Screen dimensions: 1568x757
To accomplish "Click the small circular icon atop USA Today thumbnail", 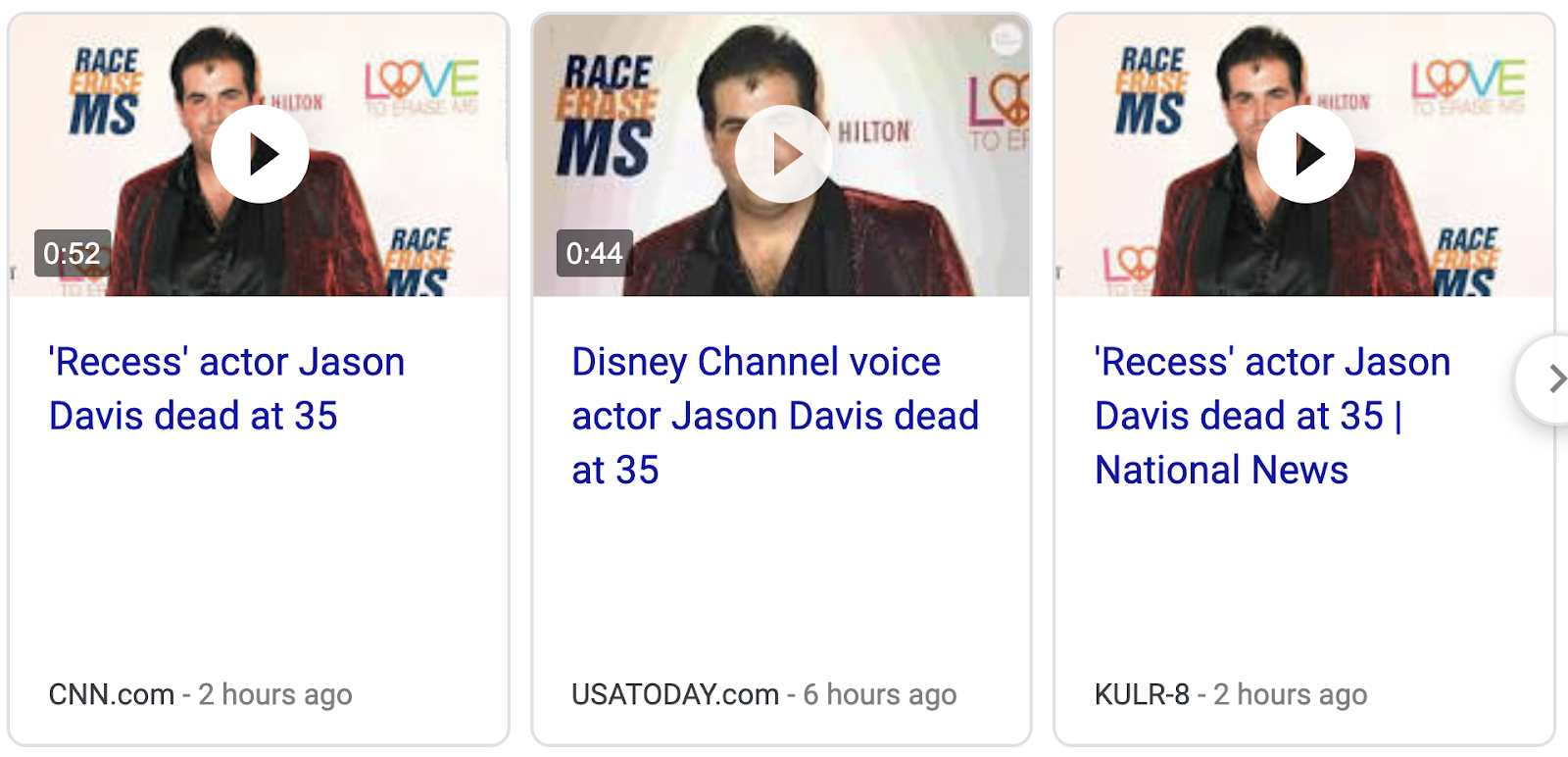I will (1004, 40).
